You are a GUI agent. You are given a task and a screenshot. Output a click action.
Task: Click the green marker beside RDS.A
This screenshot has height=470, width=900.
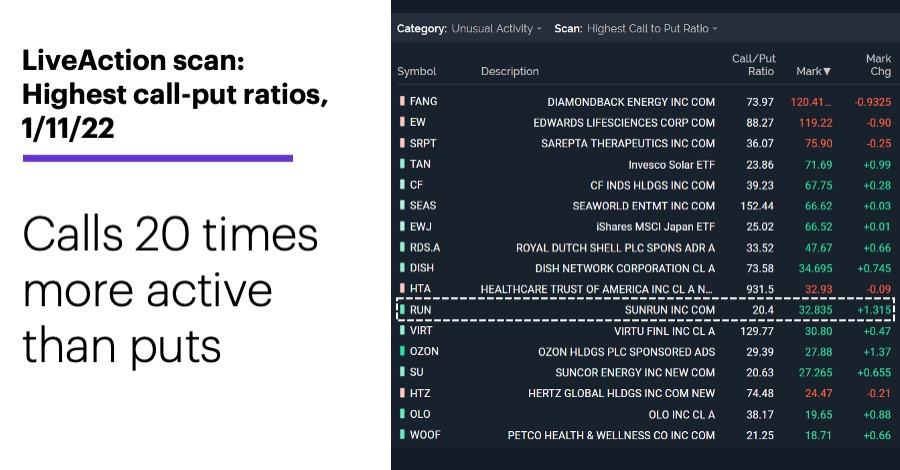[402, 247]
